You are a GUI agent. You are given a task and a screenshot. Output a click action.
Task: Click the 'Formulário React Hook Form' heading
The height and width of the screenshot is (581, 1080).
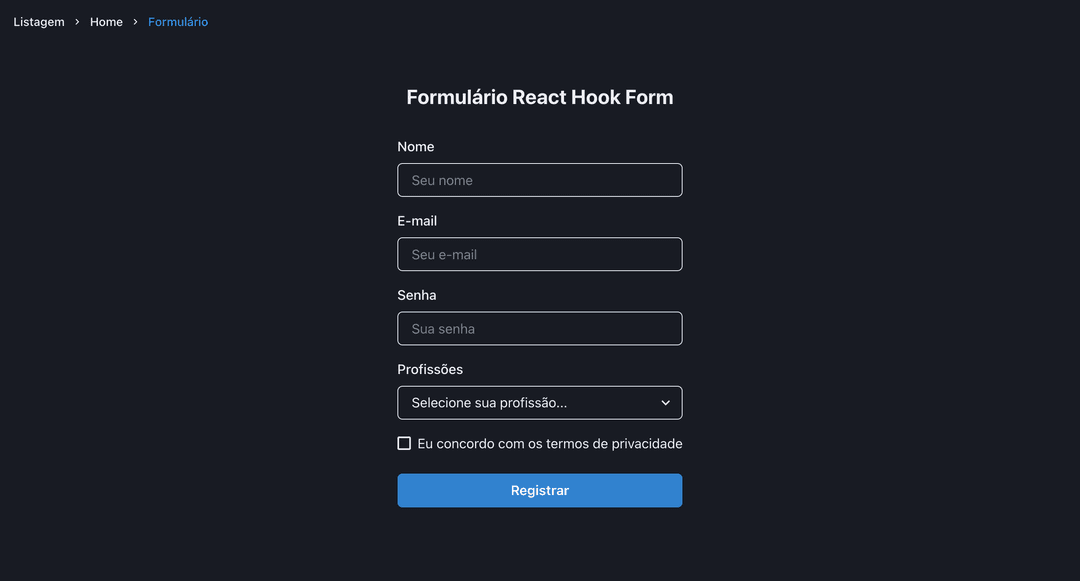[x=540, y=97]
